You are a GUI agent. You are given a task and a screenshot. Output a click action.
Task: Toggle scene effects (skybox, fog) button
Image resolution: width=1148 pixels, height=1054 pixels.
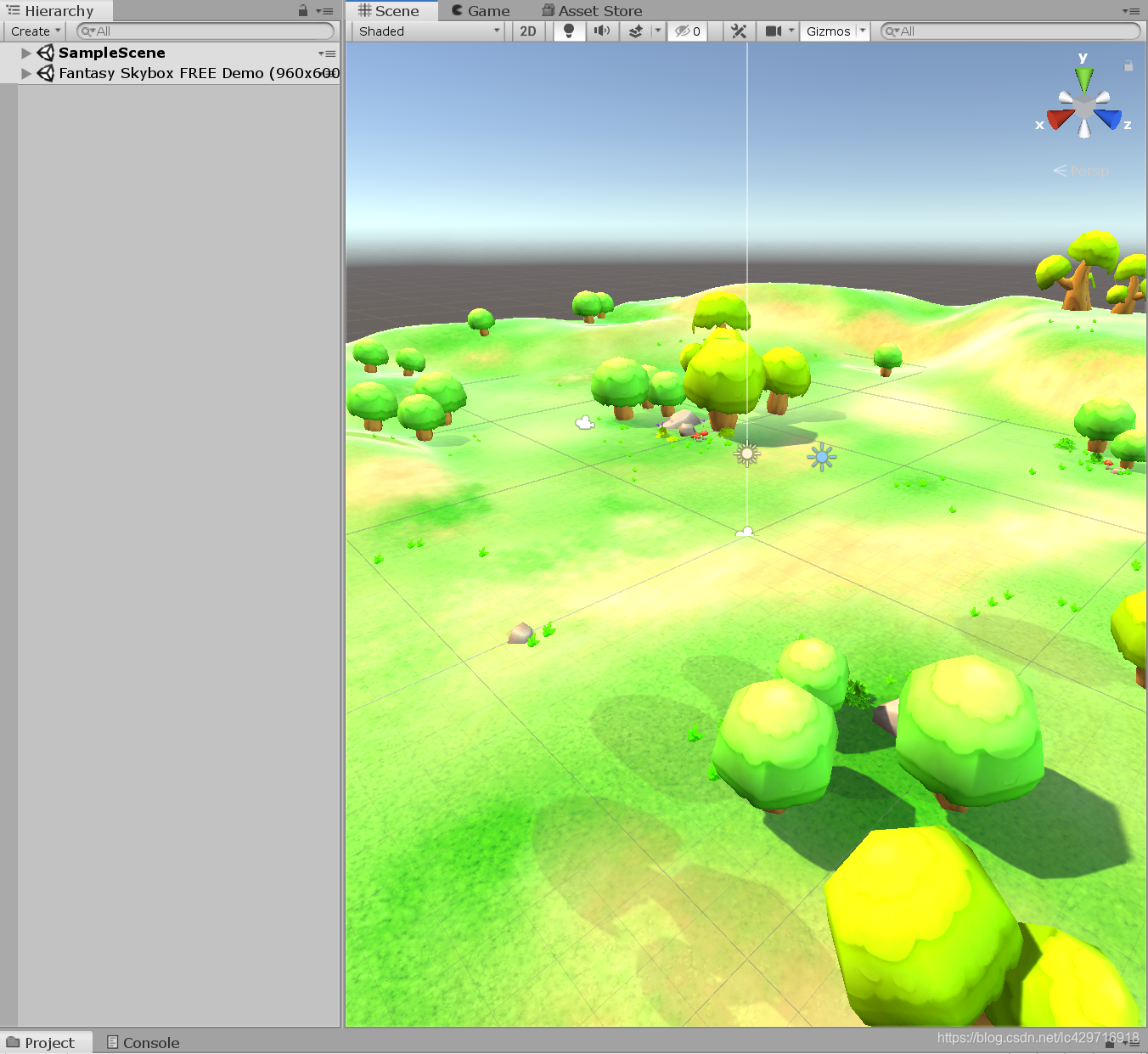pos(635,31)
